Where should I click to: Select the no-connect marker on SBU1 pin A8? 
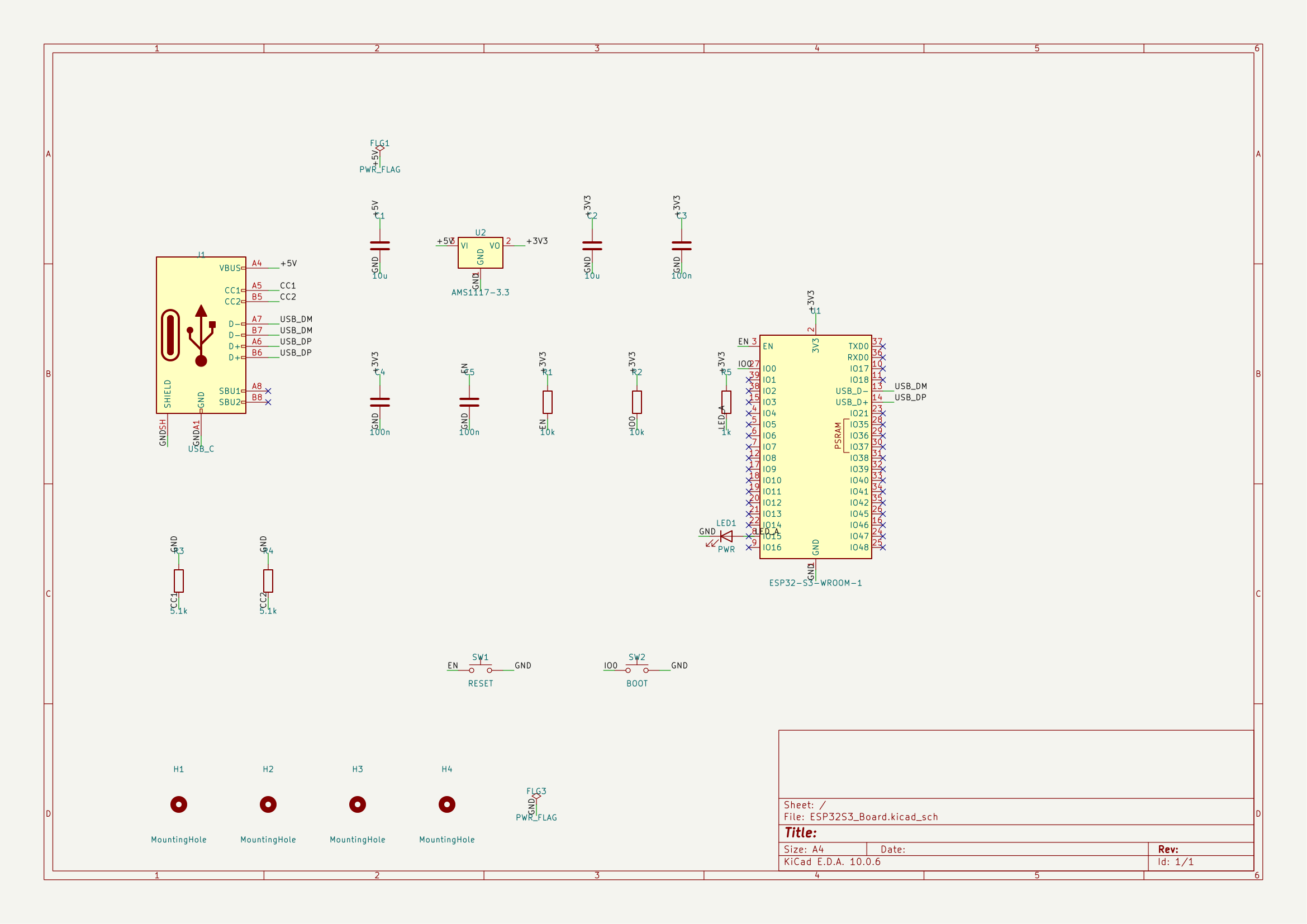coord(268,392)
